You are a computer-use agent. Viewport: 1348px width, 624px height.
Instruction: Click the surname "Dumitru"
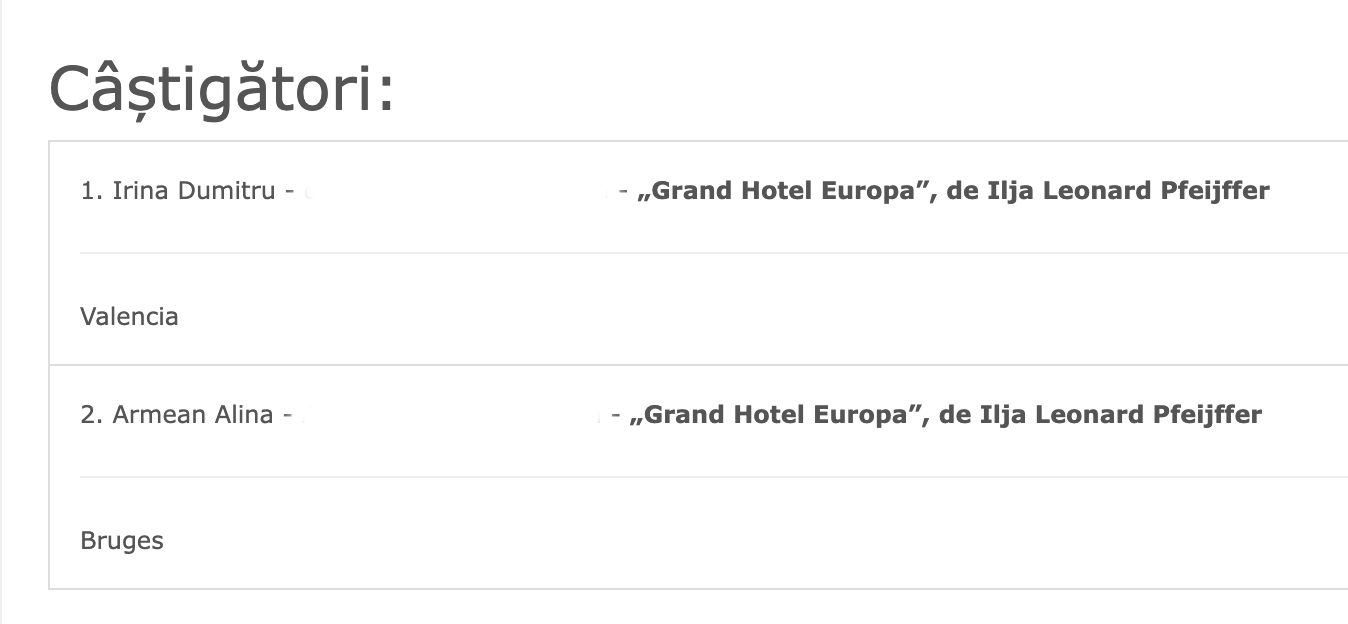coord(226,191)
